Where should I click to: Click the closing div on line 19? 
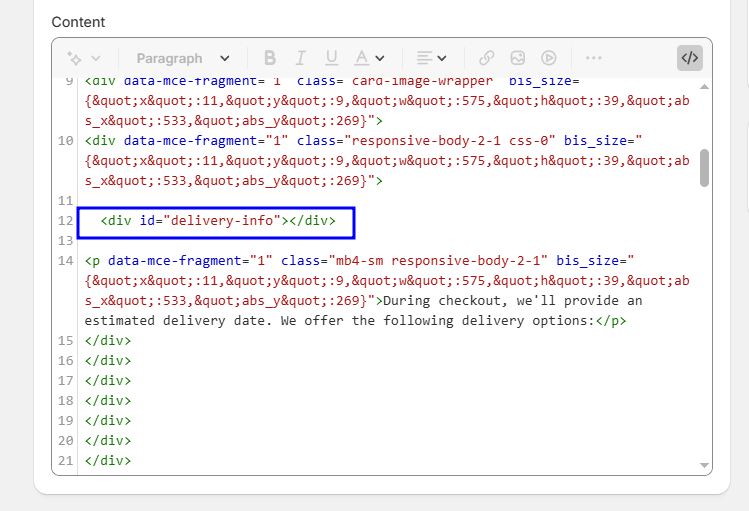[x=108, y=421]
